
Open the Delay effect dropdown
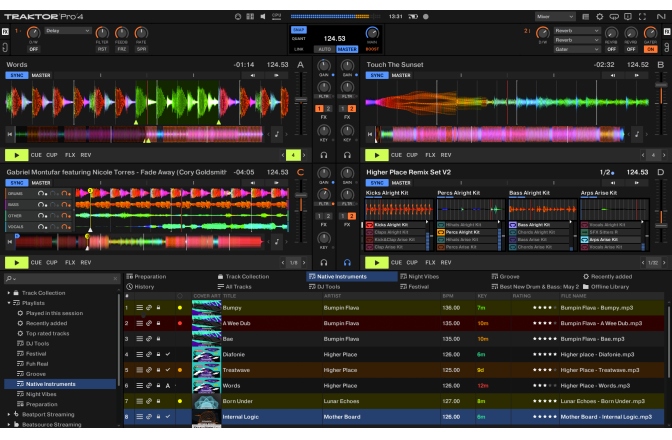pyautogui.click(x=68, y=31)
